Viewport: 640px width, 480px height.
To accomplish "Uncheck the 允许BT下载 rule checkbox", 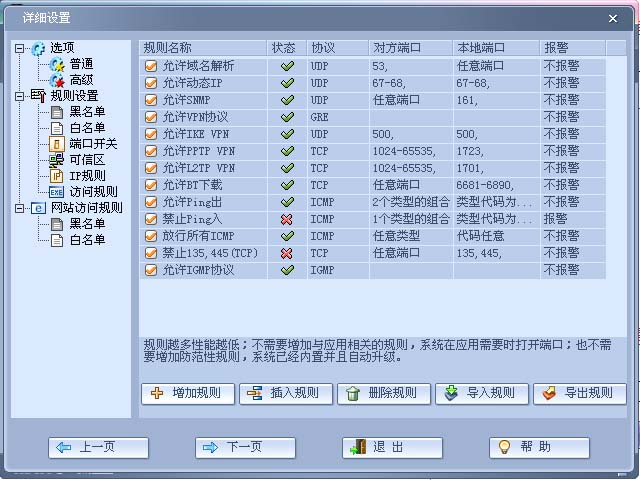I will coord(151,185).
